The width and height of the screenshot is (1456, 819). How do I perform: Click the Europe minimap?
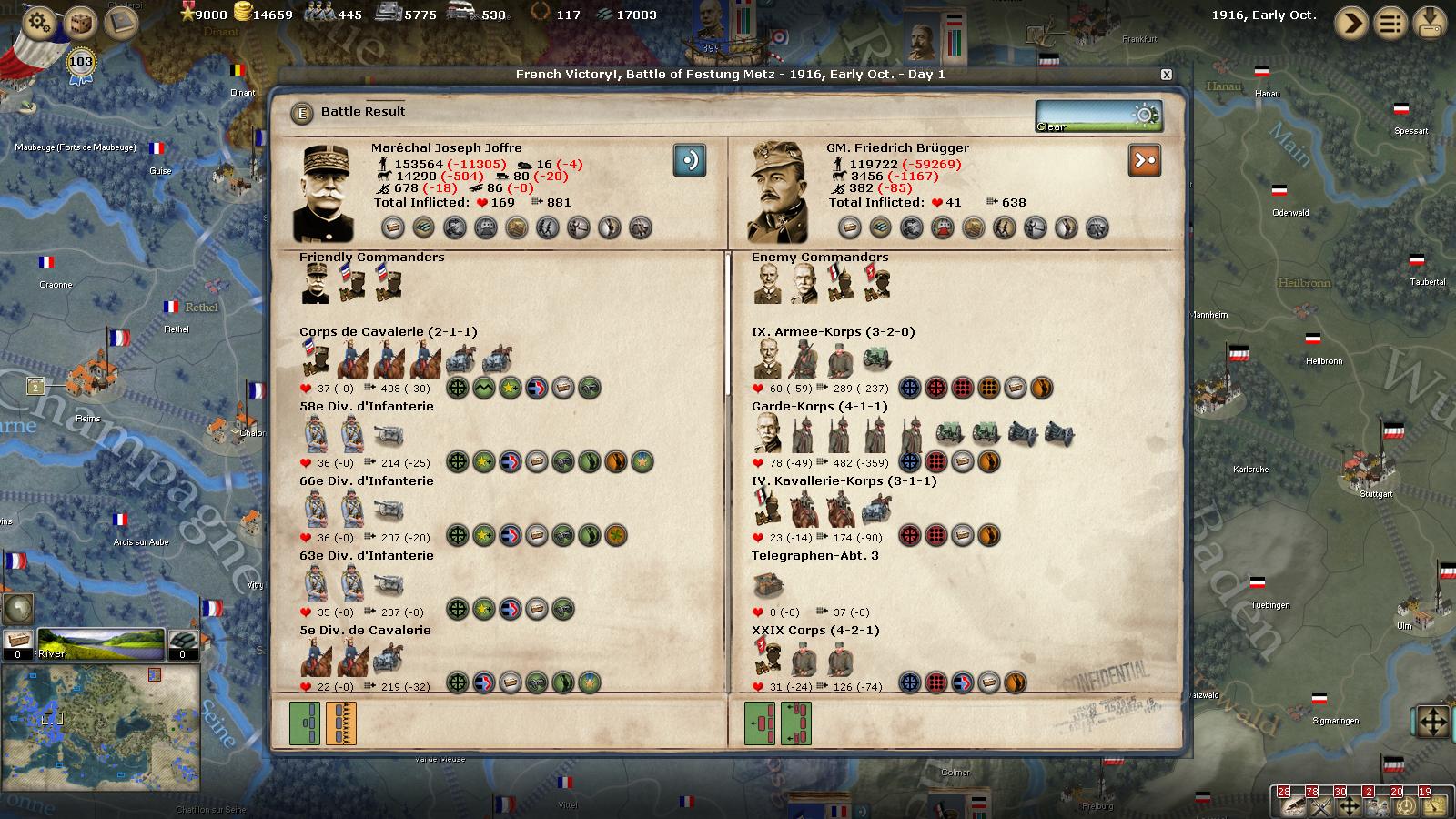point(100,728)
